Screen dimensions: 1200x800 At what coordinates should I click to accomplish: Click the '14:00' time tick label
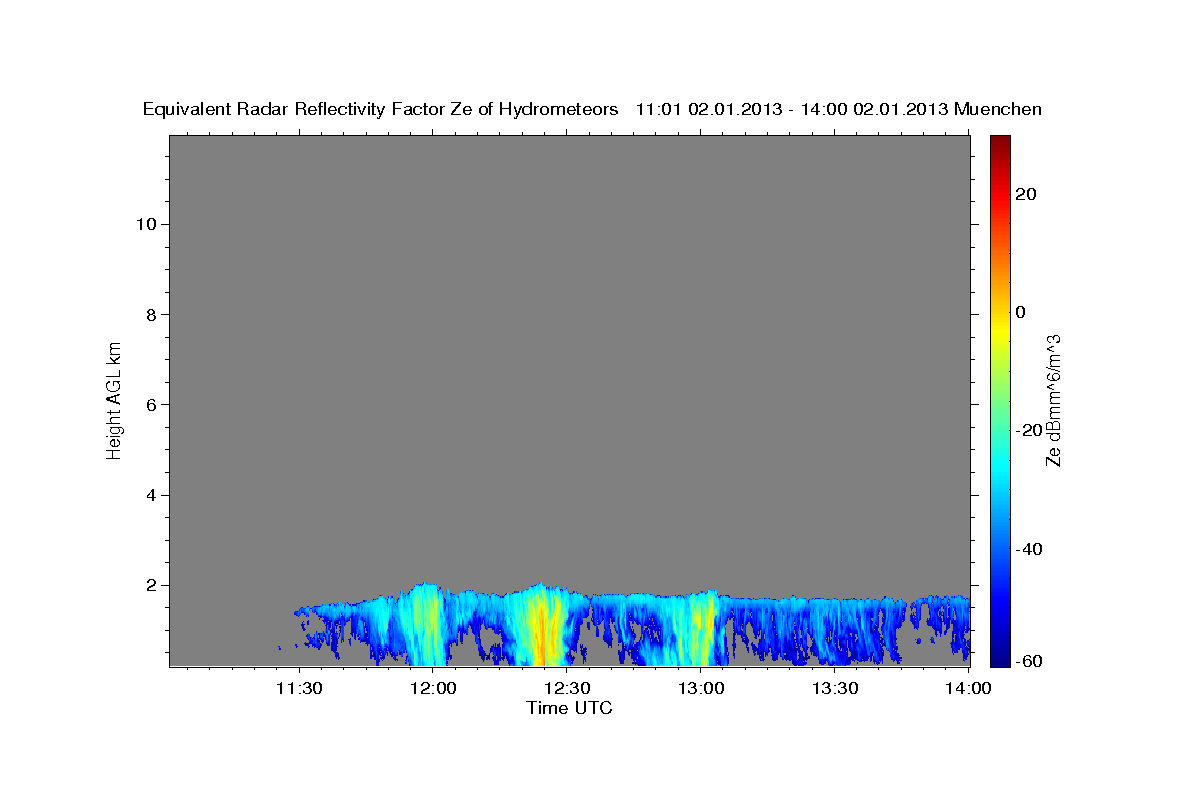click(969, 688)
